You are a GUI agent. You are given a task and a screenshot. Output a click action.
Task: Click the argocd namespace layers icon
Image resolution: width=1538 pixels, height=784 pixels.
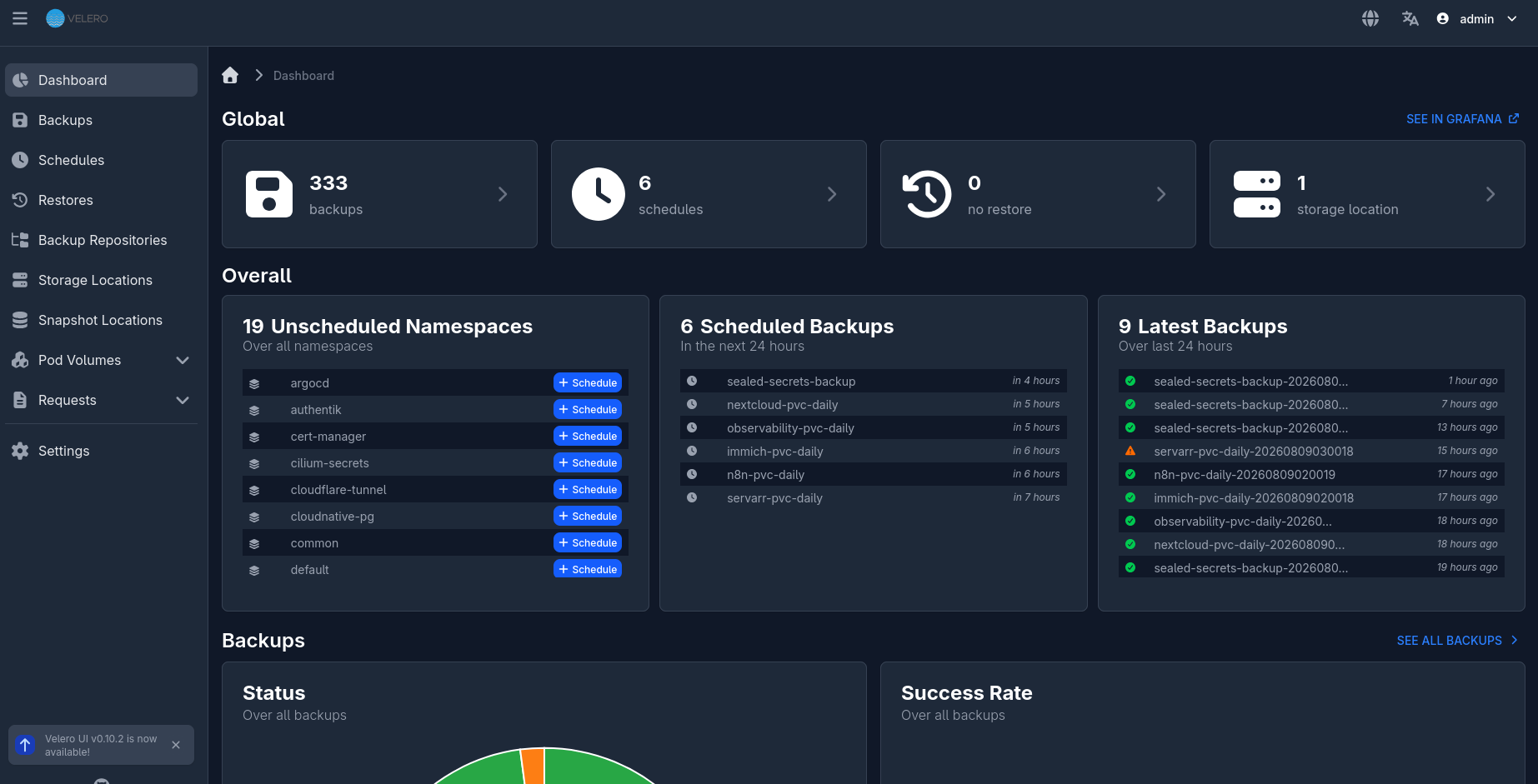click(x=254, y=384)
